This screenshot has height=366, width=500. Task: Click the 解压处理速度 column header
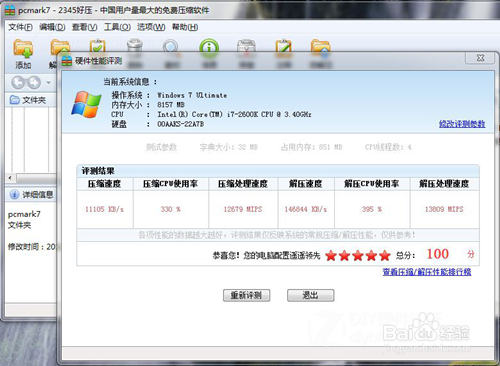[x=444, y=184]
